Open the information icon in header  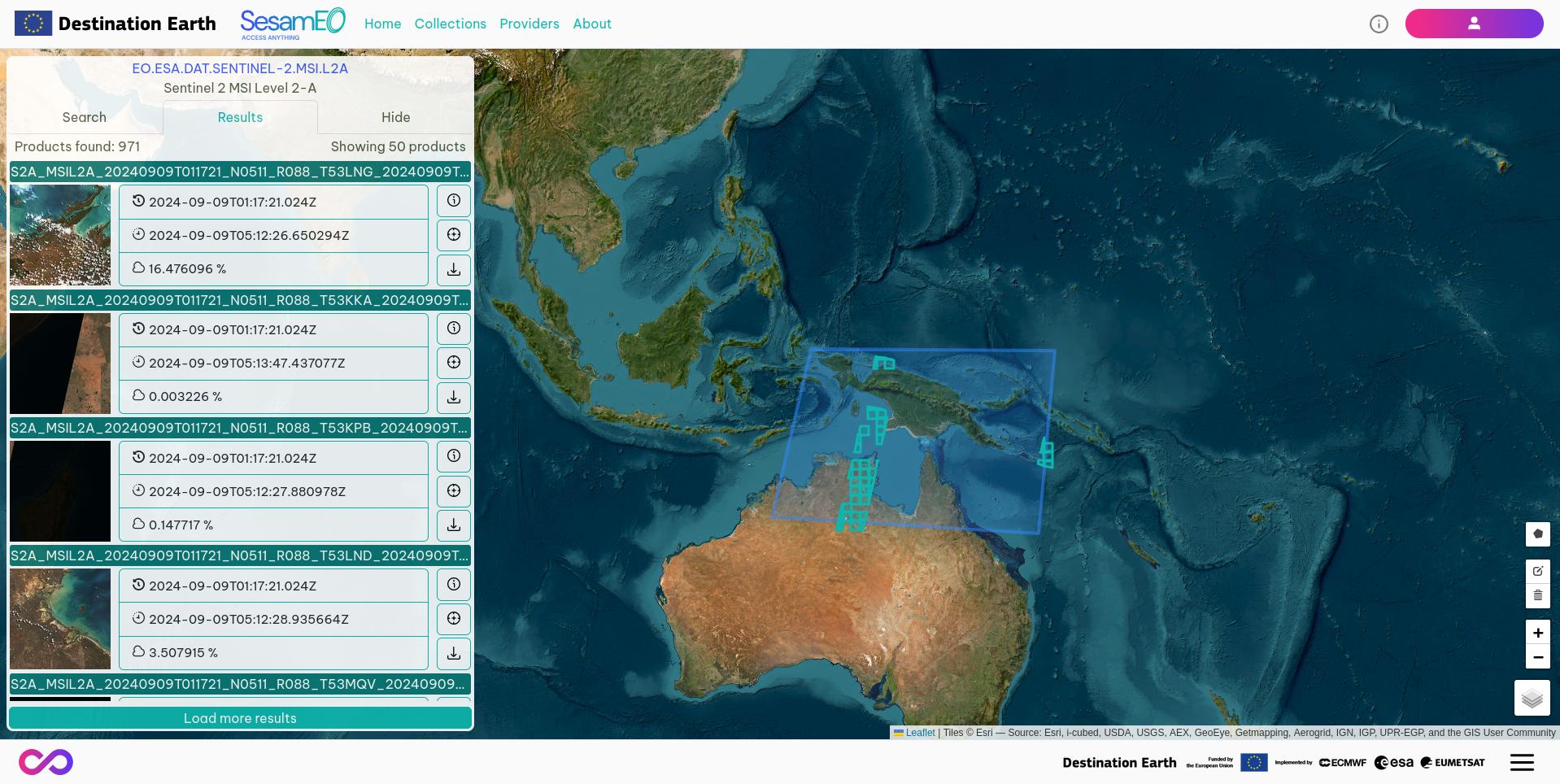[1378, 24]
